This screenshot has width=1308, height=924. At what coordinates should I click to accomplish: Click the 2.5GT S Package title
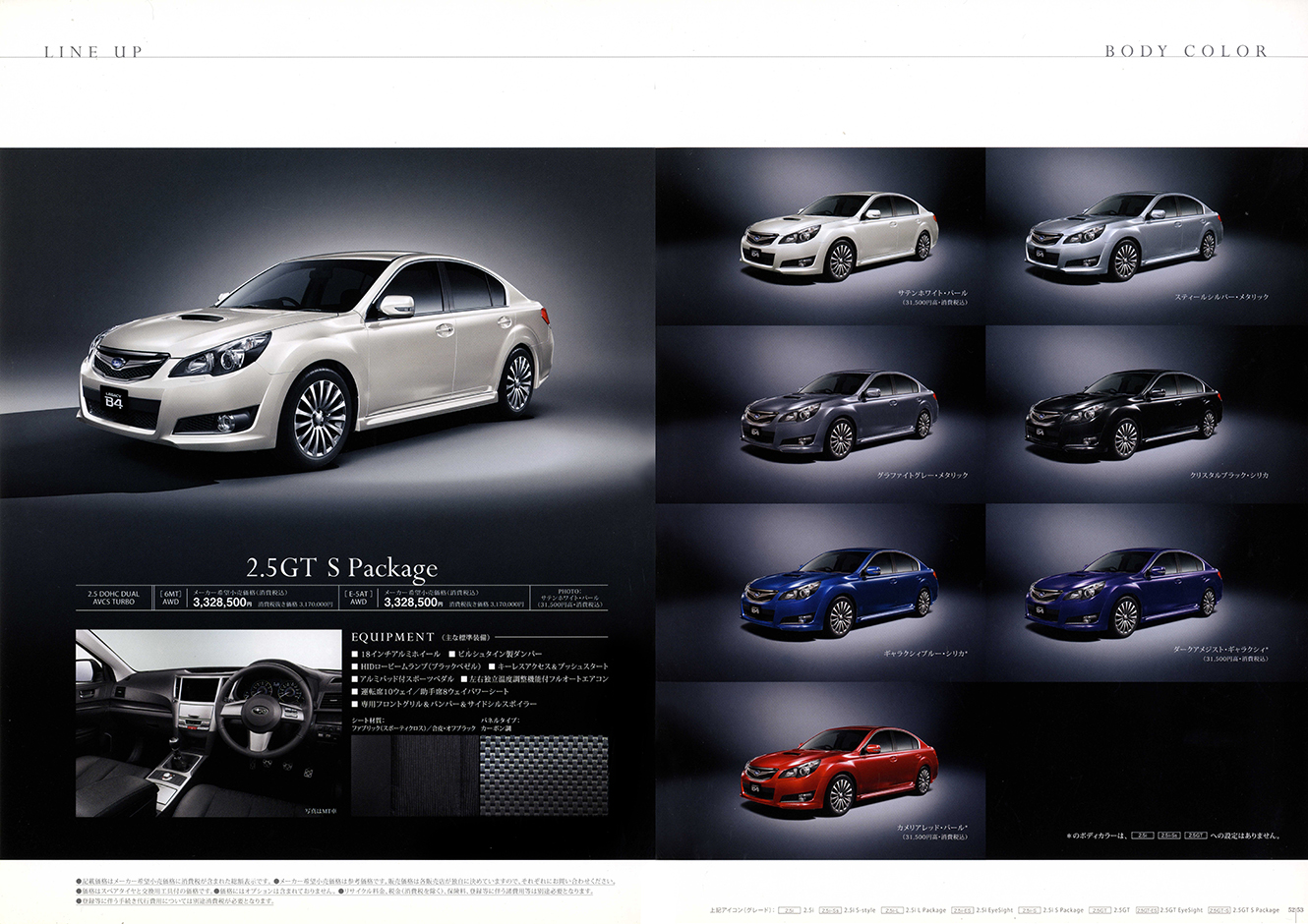[341, 568]
